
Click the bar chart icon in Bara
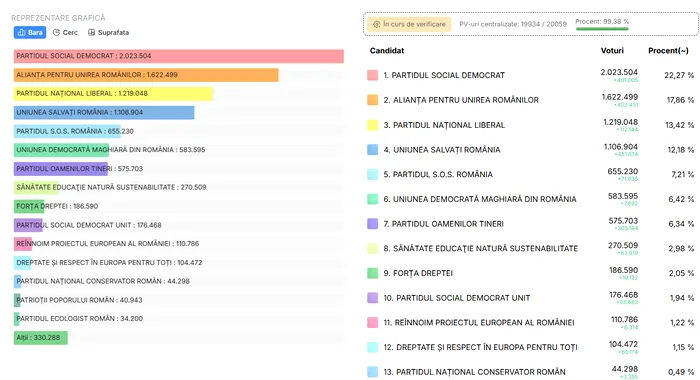[21, 33]
